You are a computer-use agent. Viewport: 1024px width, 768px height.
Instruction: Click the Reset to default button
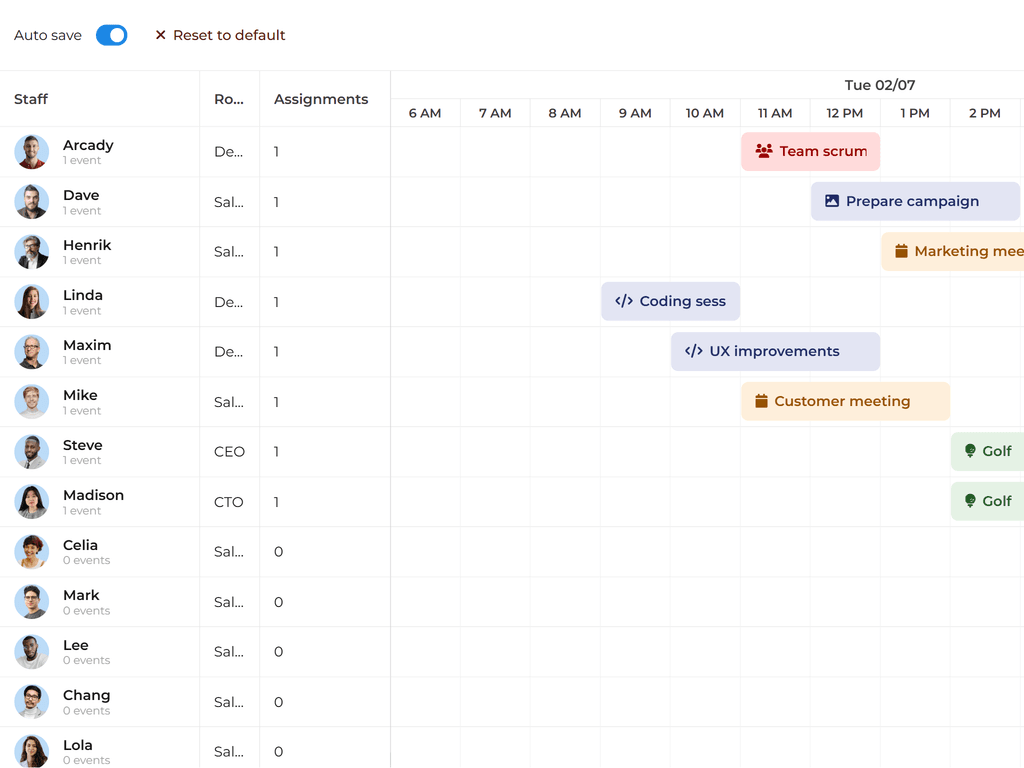(x=220, y=35)
